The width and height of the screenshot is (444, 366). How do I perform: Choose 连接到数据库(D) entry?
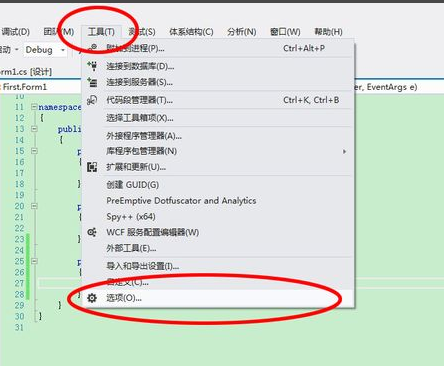tap(218, 66)
